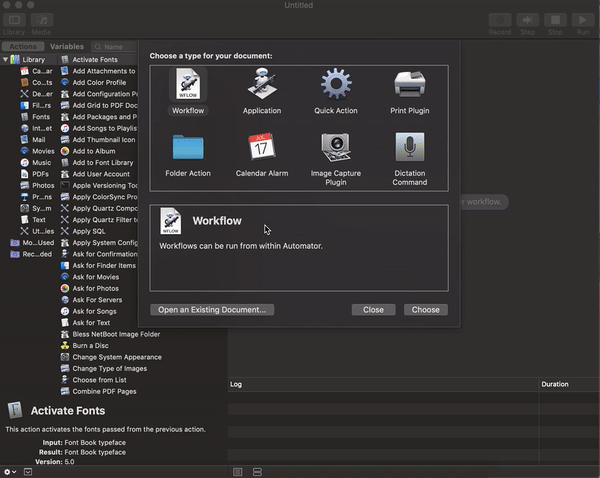600x478 pixels.
Task: Select the Add User Account action
Action: point(101,174)
